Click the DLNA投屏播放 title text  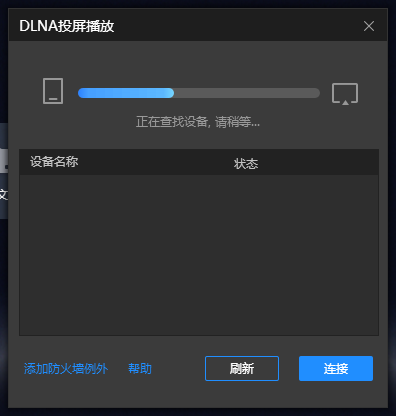[x=67, y=26]
